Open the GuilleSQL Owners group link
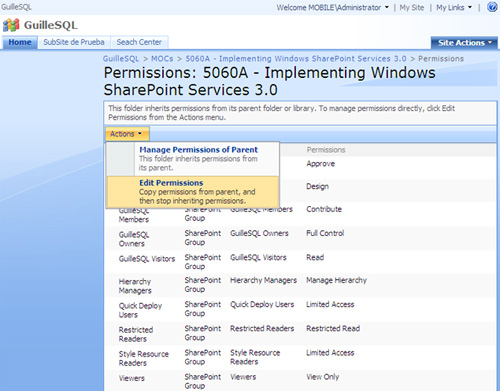Viewport: 500px width, 391px height. coord(134,239)
